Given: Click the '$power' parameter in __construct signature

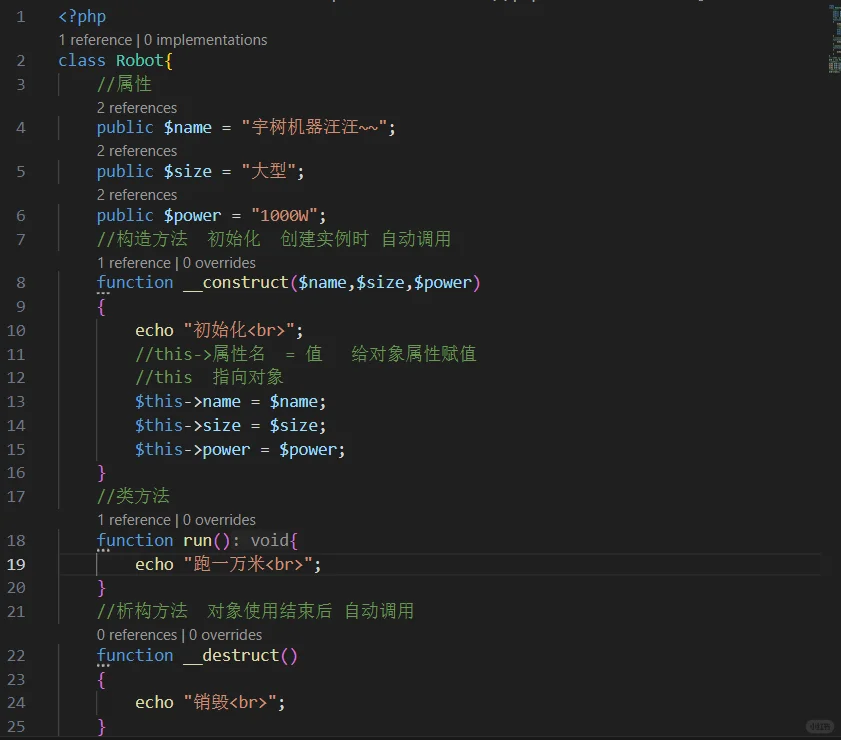Looking at the screenshot, I should [442, 283].
